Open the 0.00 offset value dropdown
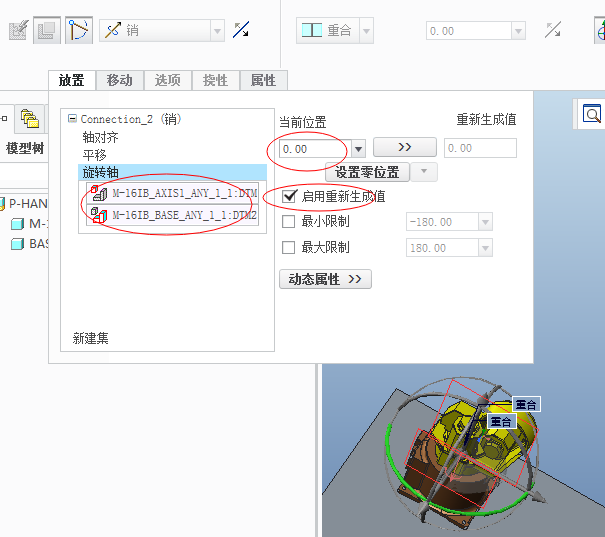Image resolution: width=605 pixels, height=537 pixels. pyautogui.click(x=518, y=31)
